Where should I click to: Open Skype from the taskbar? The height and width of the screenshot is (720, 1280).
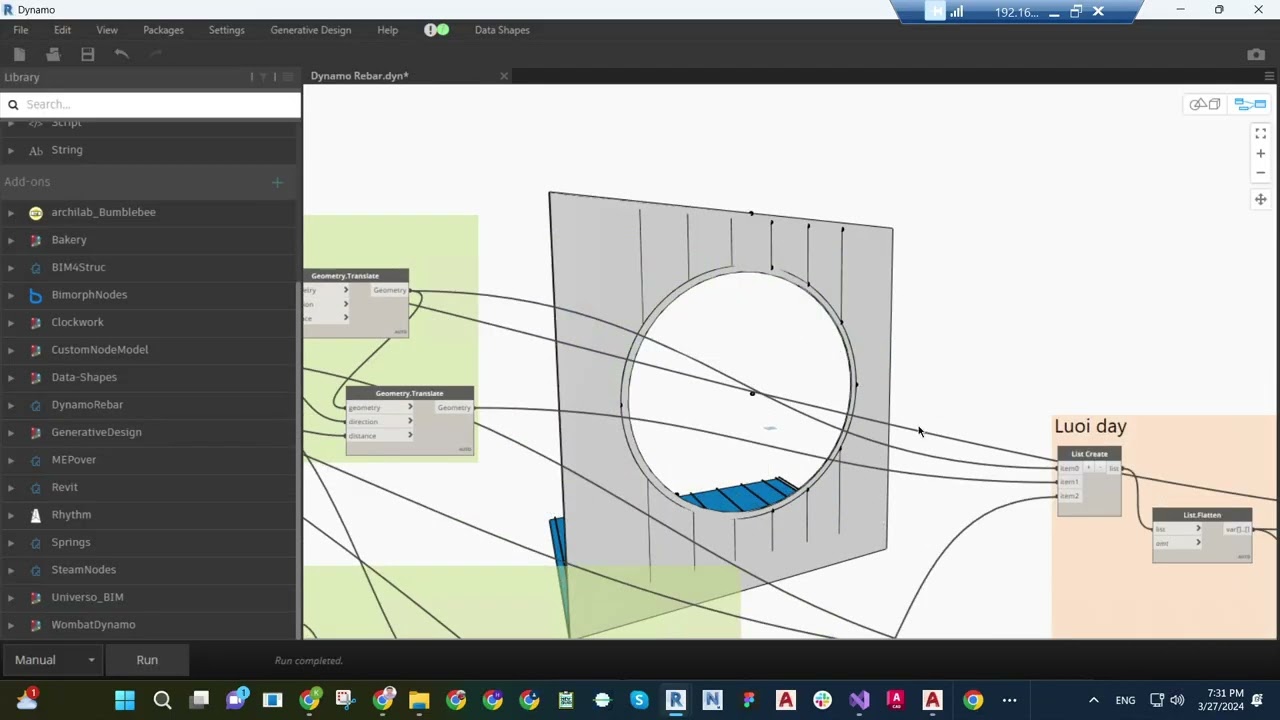639,700
